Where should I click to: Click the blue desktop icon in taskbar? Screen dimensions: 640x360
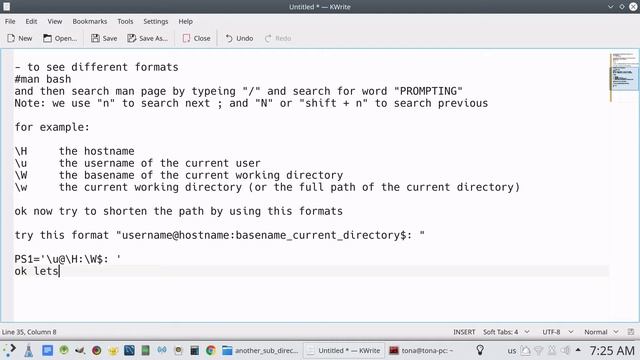click(x=47, y=350)
